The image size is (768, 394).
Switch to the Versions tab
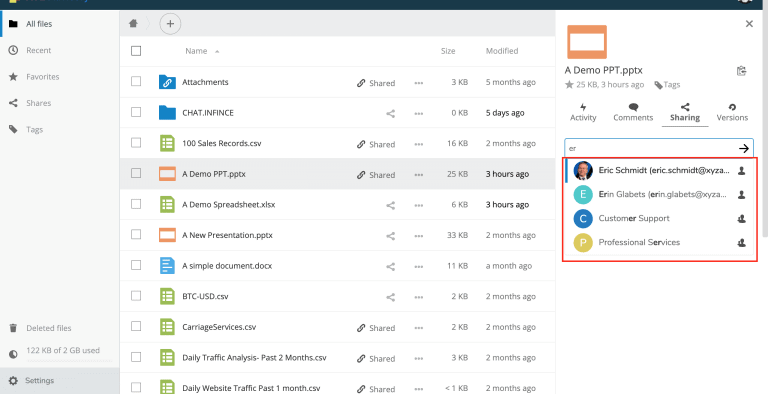[732, 112]
